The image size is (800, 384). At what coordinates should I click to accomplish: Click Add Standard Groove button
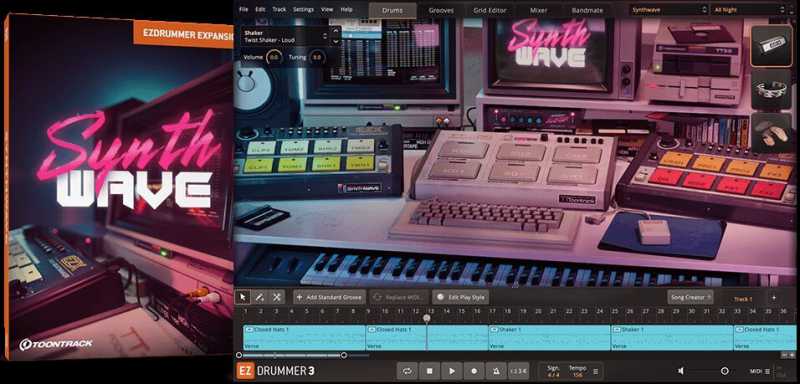330,297
